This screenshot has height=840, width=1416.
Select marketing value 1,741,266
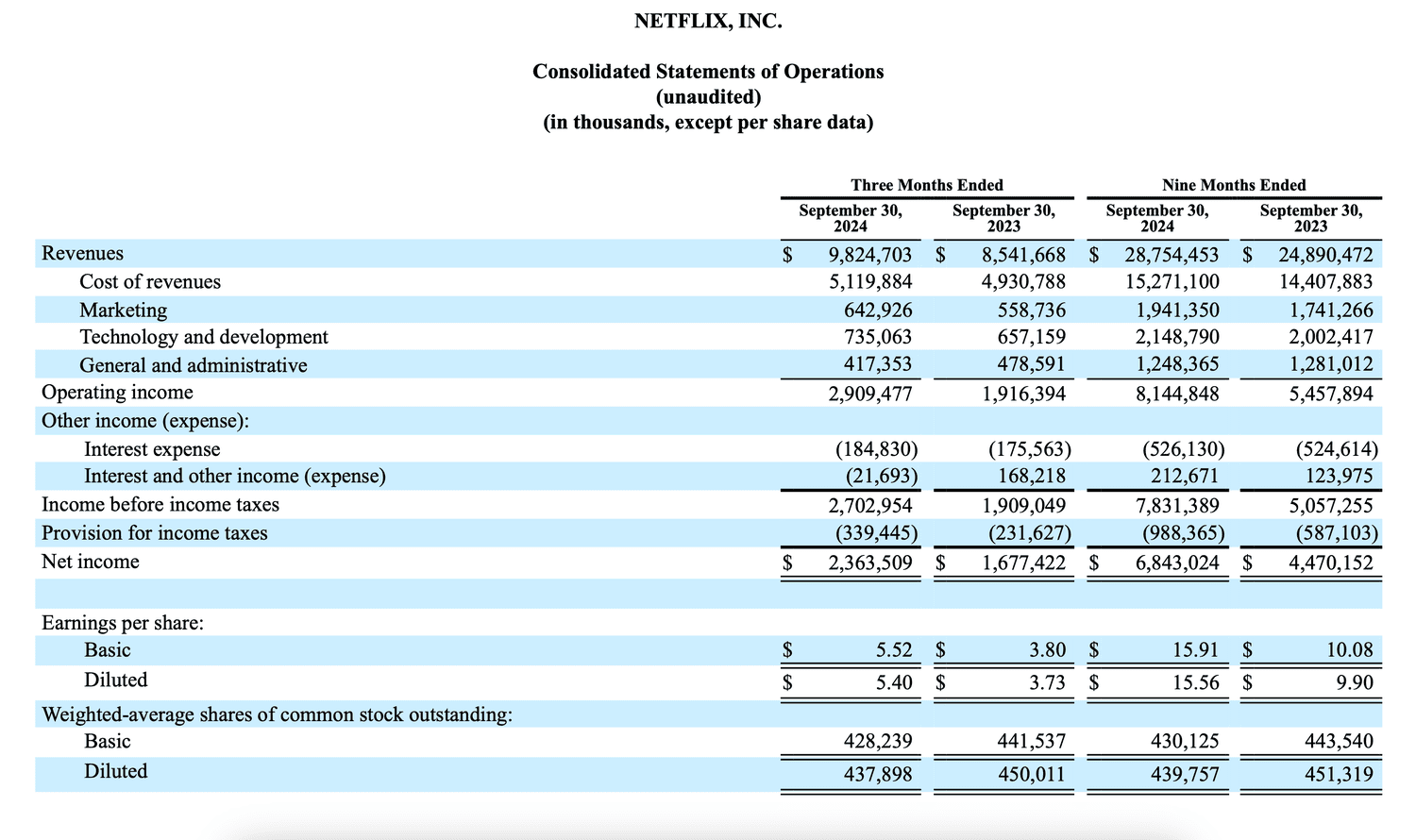[x=1331, y=311]
